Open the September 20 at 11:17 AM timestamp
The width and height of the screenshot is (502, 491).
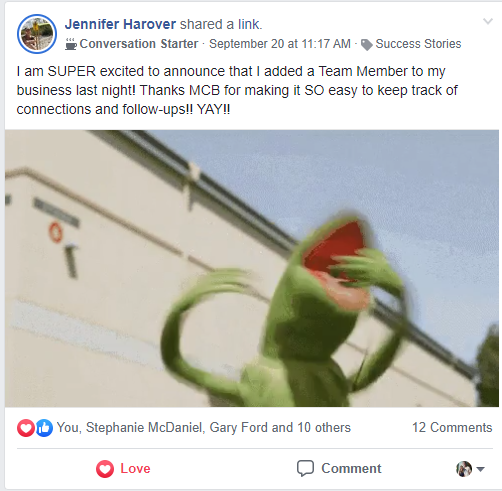pyautogui.click(x=280, y=44)
